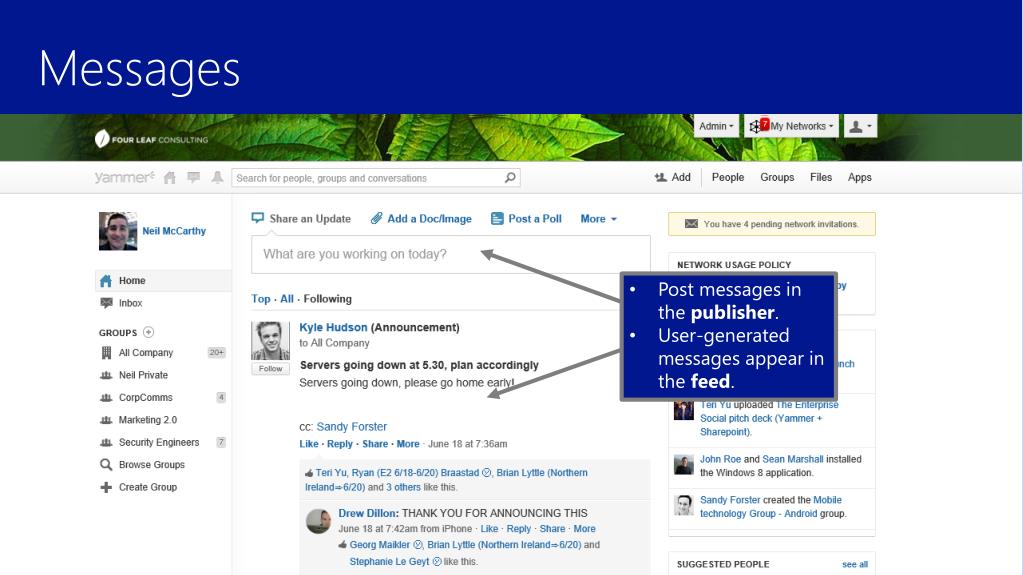
Task: Click the Teri Yu liker link
Action: click(x=331, y=473)
